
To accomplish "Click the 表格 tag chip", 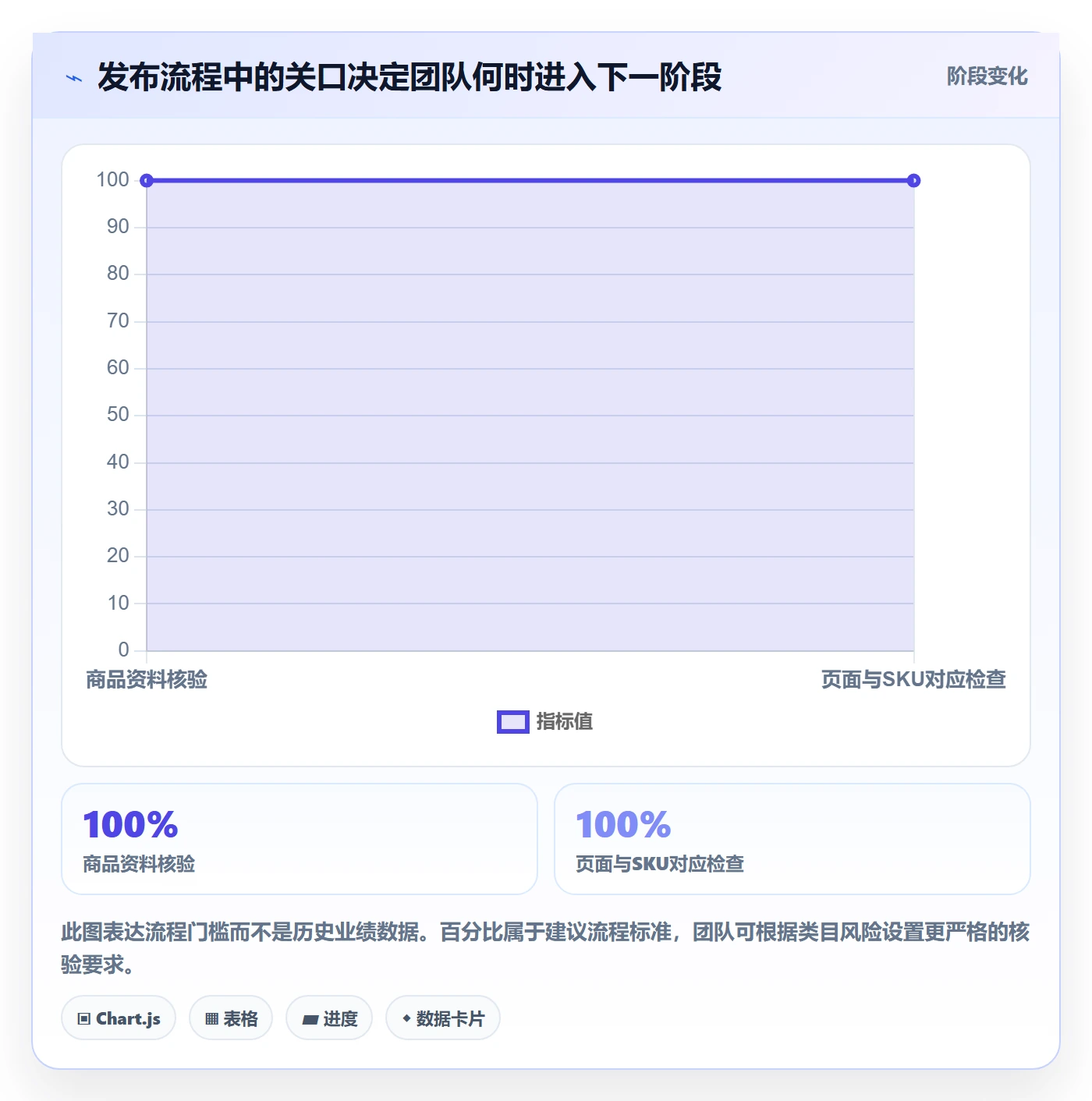I will (x=231, y=1018).
